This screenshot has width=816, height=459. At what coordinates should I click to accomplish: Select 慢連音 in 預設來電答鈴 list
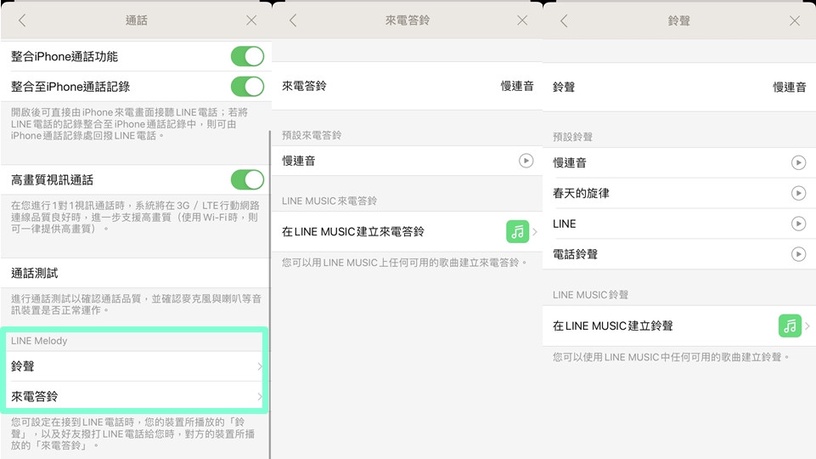(x=407, y=161)
